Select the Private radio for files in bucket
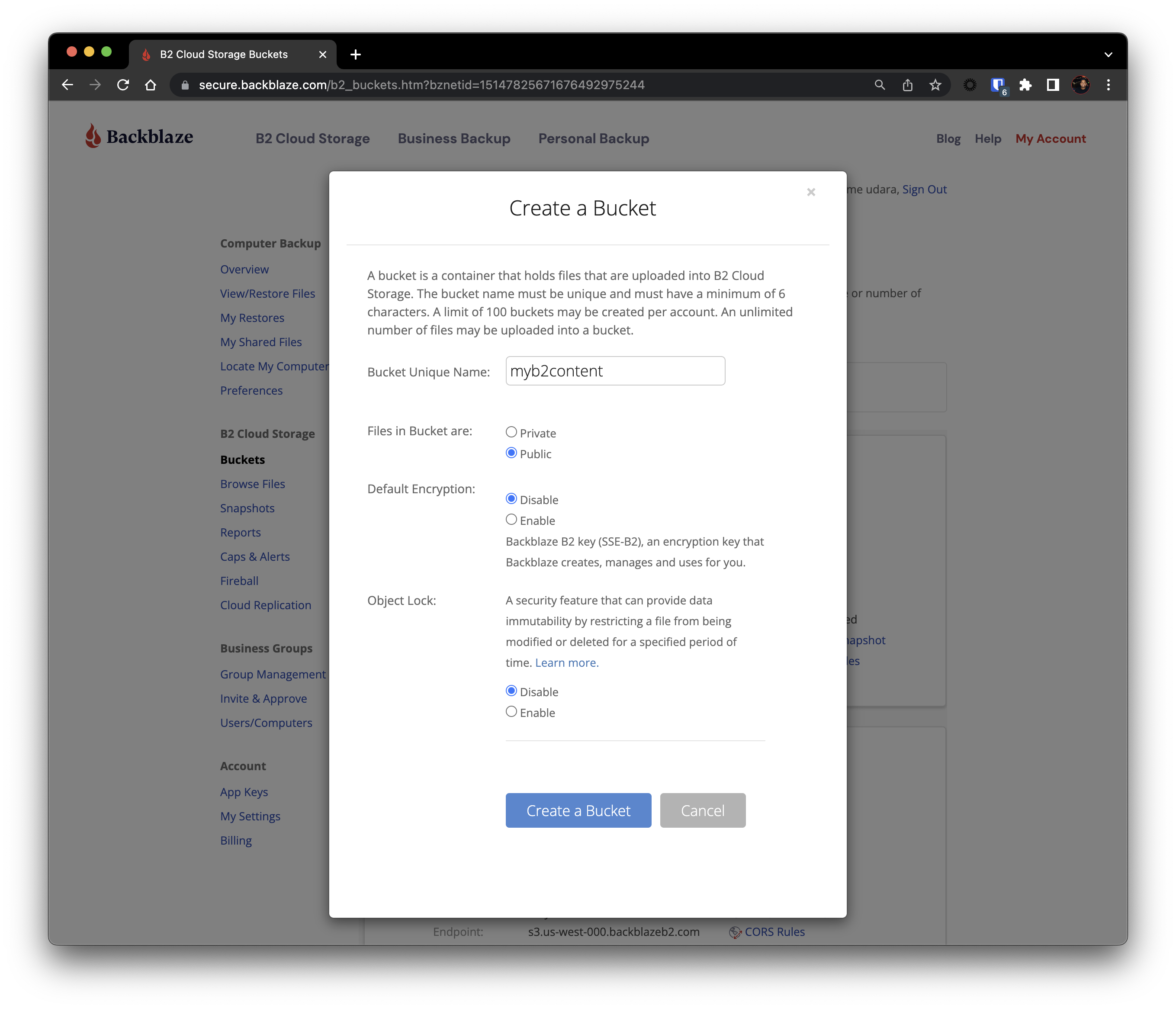This screenshot has height=1009, width=1176. [511, 431]
